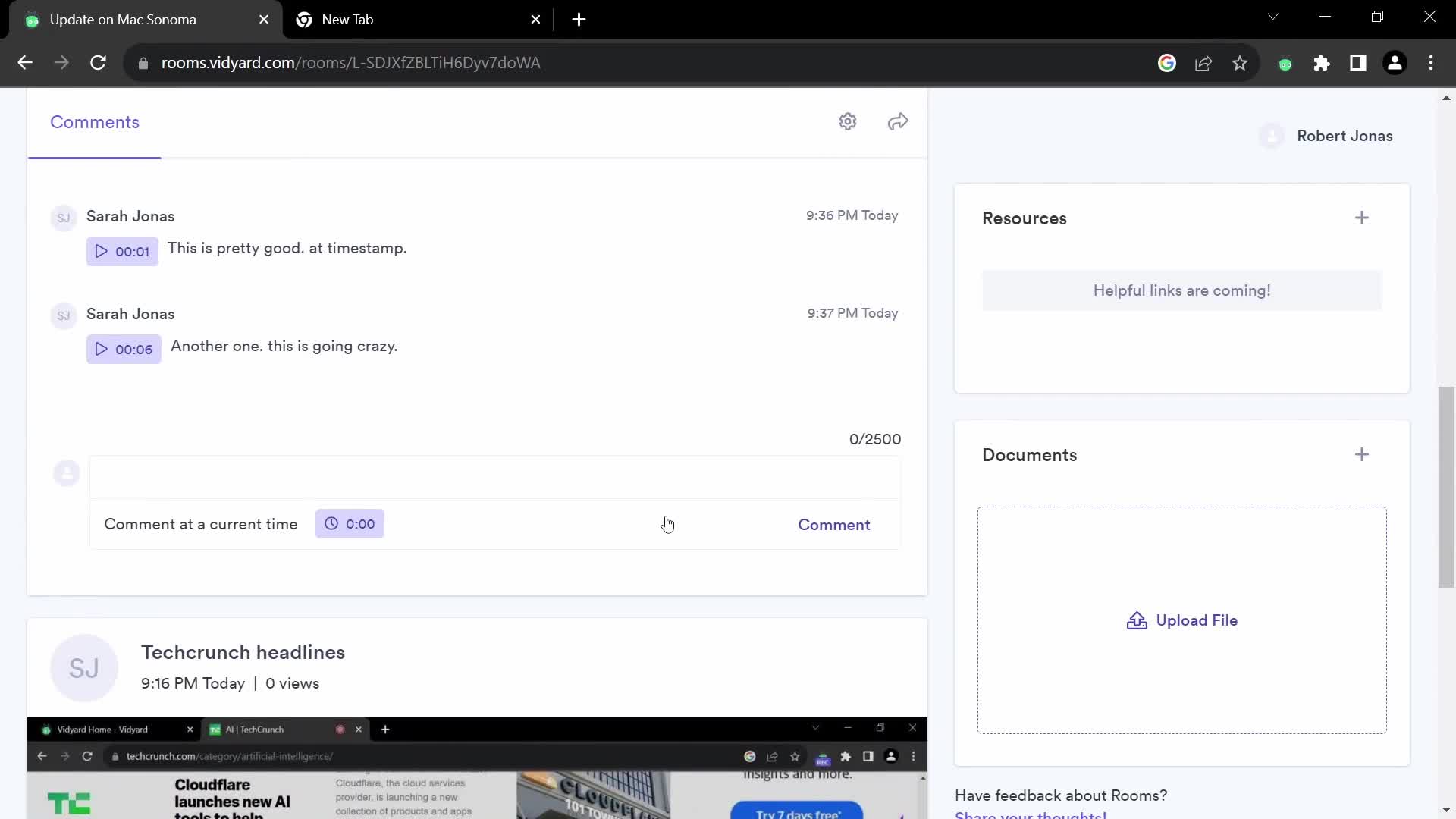Add a new resource with plus icon

coord(1362,218)
